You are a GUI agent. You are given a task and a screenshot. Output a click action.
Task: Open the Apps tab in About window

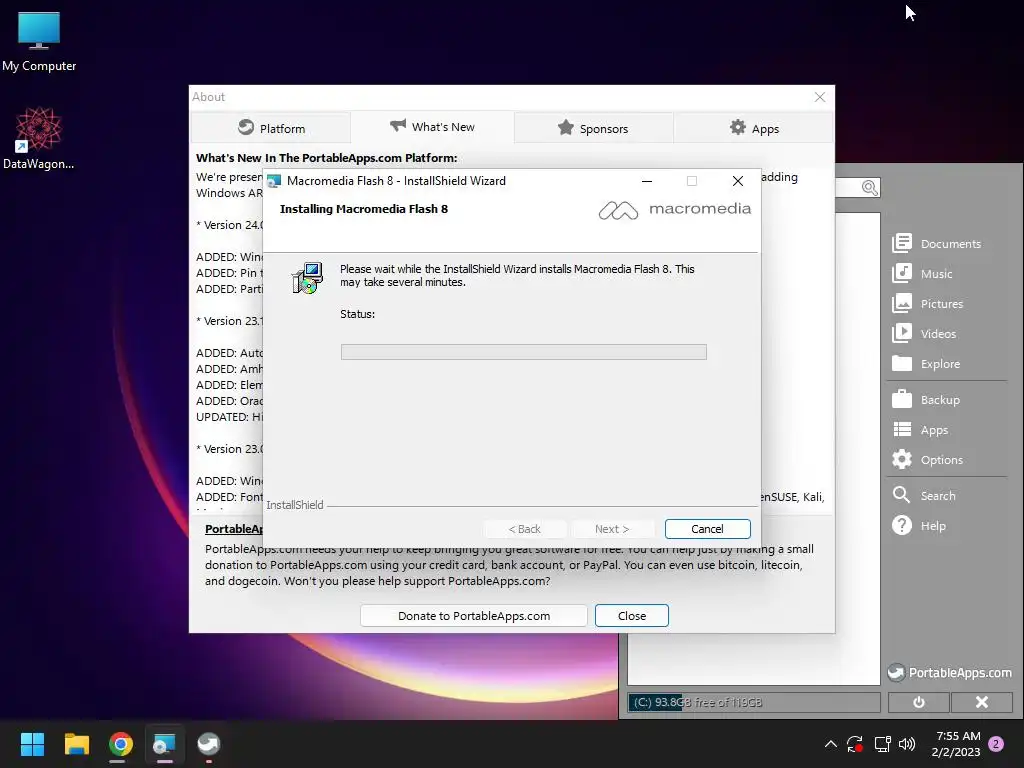[754, 128]
